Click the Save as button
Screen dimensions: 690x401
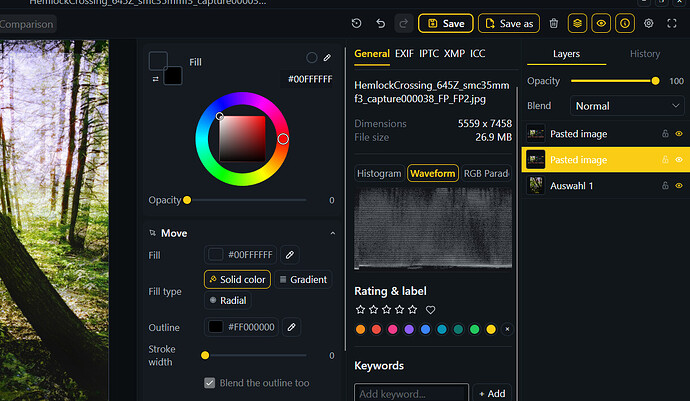pos(509,23)
